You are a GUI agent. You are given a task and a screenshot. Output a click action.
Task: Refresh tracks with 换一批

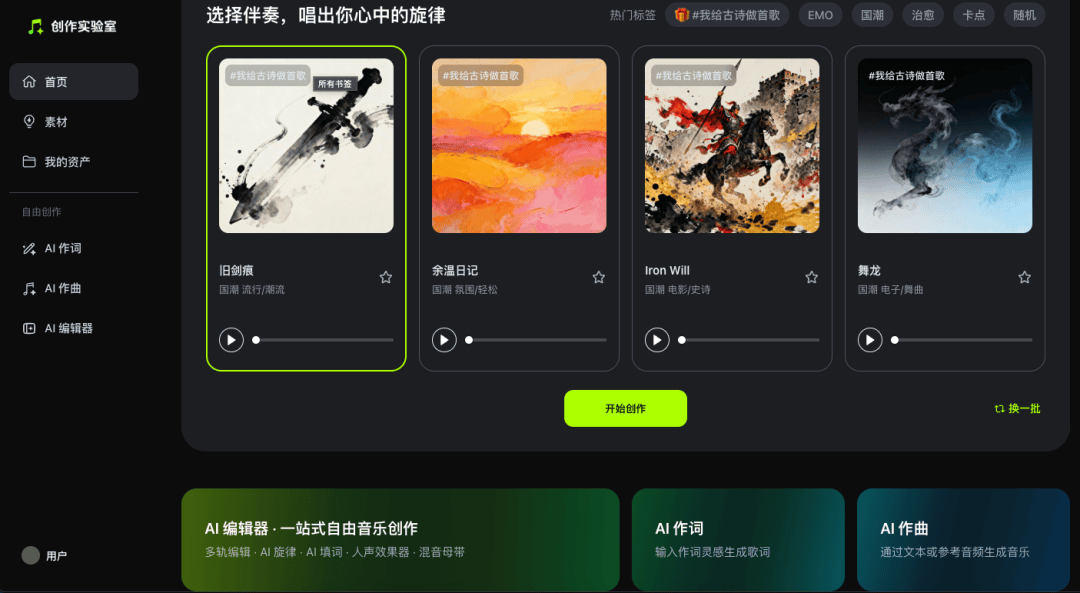point(1017,408)
